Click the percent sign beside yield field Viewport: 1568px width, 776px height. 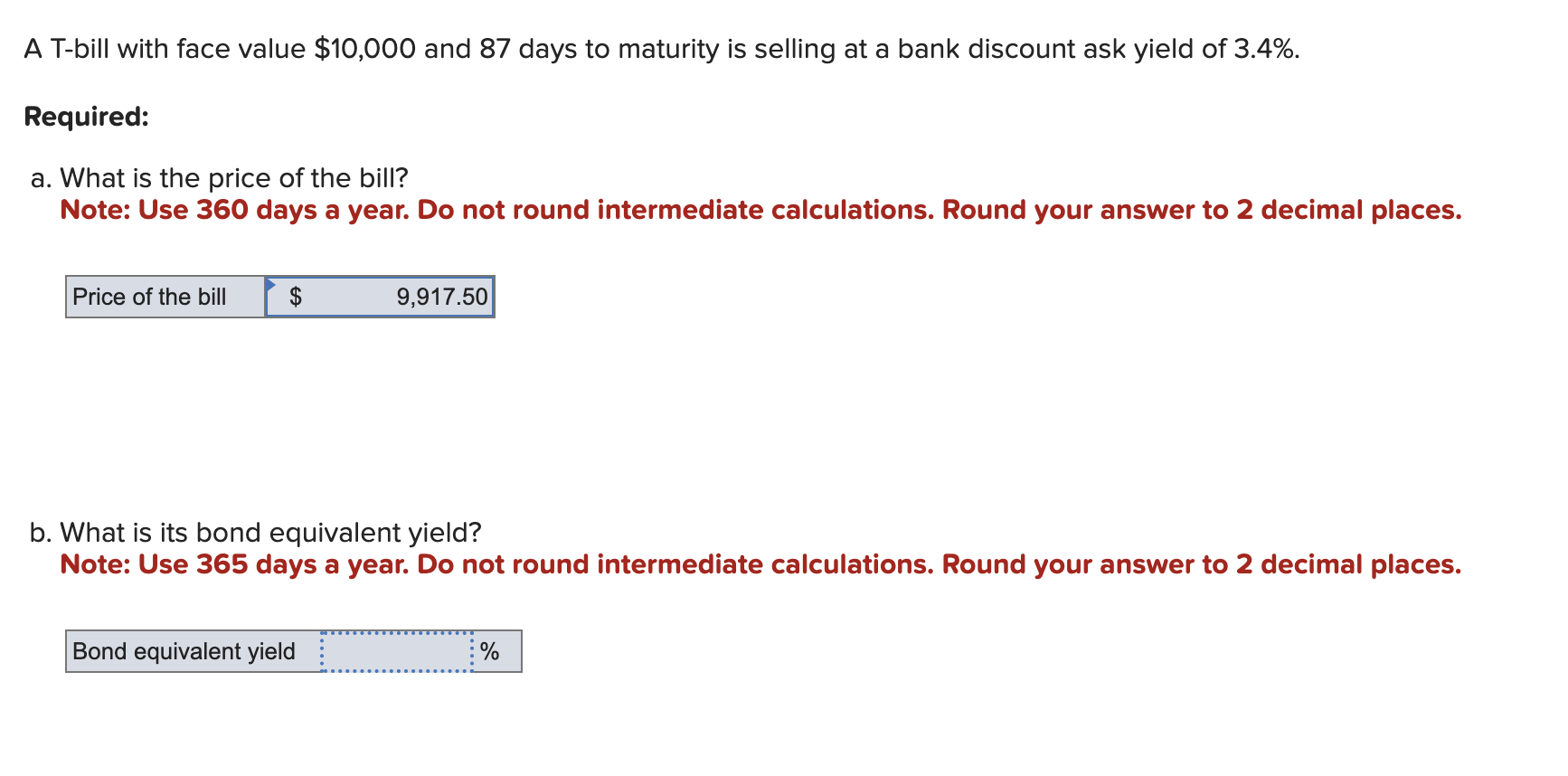(x=489, y=651)
